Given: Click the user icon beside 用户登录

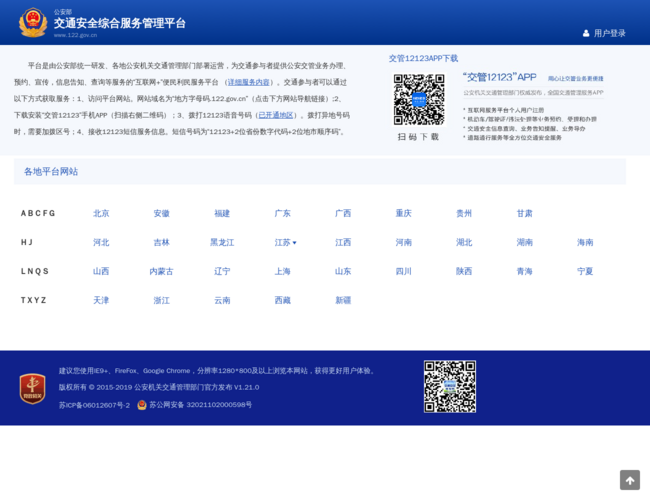Looking at the screenshot, I should pos(586,33).
